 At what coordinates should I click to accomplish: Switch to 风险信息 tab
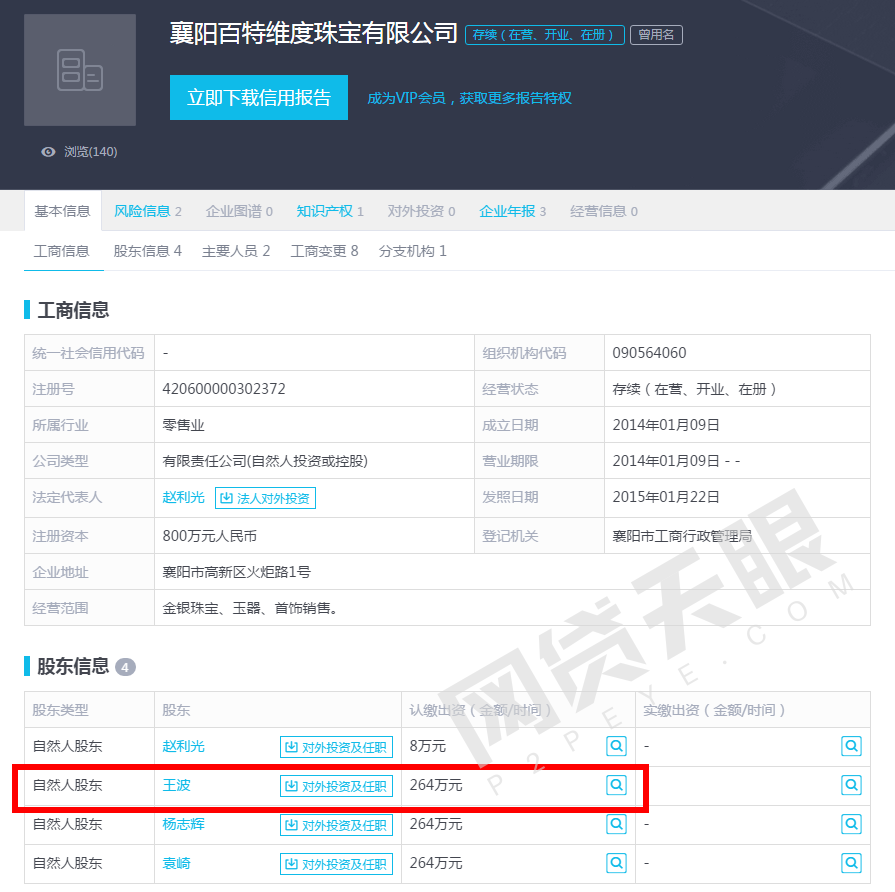[x=148, y=211]
